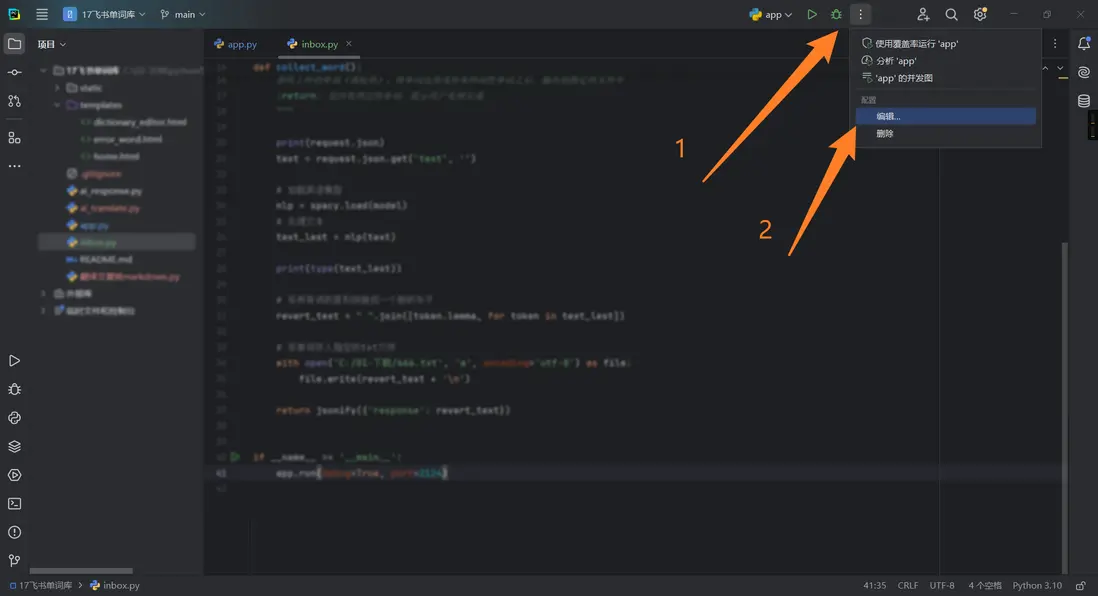Screen dimensions: 1098x596
Task: Click the 4 个空格 indent setting
Action: pyautogui.click(x=985, y=585)
